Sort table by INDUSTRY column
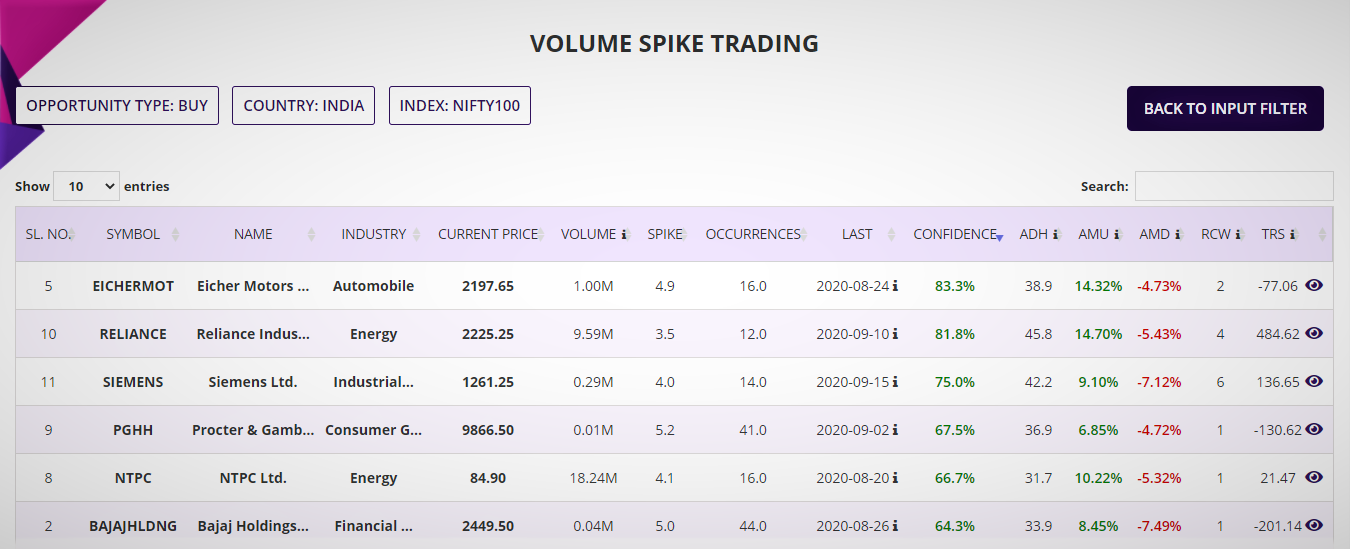Screen dimensions: 1350x549 [x=374, y=234]
